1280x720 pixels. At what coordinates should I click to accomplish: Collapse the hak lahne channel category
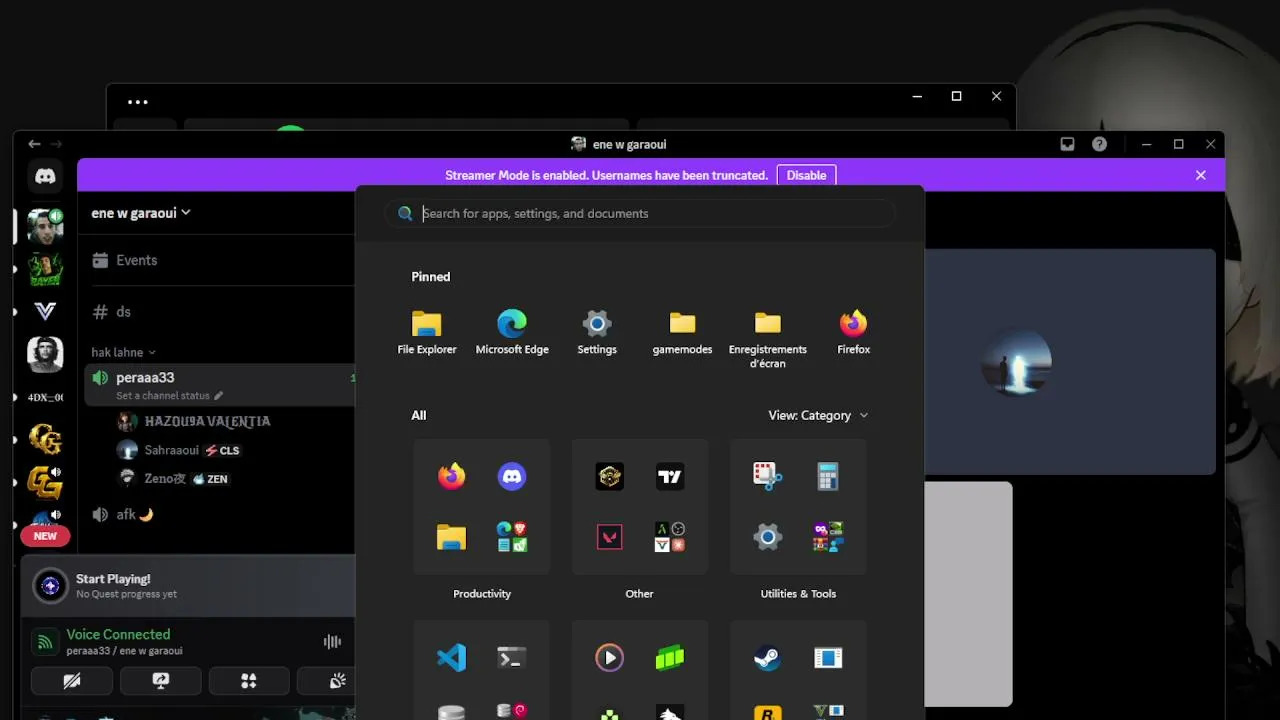pos(123,352)
